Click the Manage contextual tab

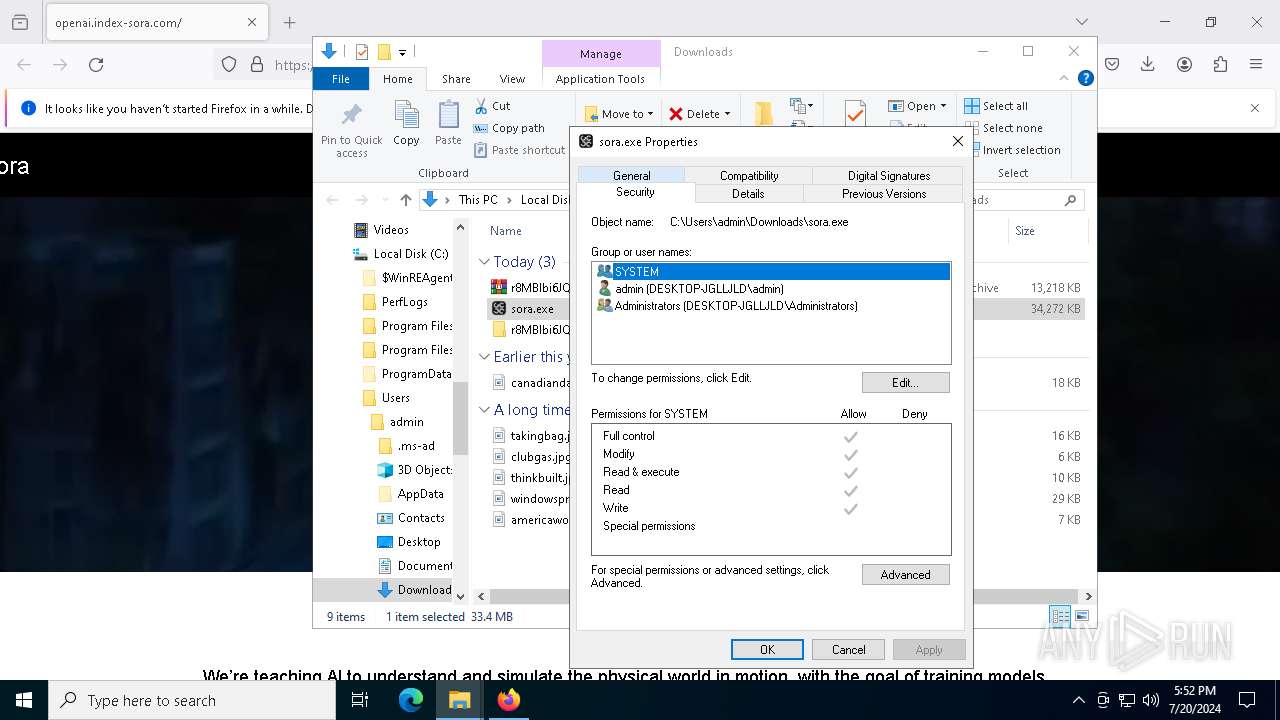click(x=601, y=54)
